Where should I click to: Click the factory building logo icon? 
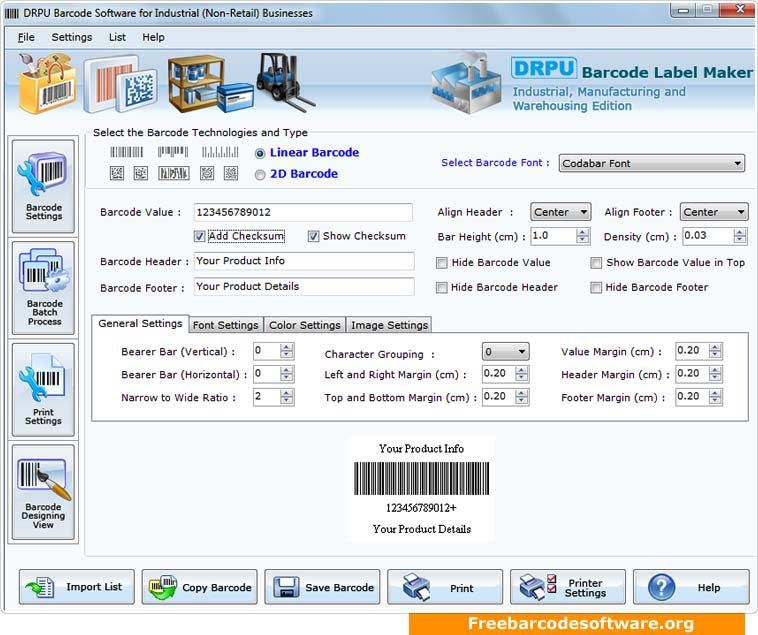point(467,82)
